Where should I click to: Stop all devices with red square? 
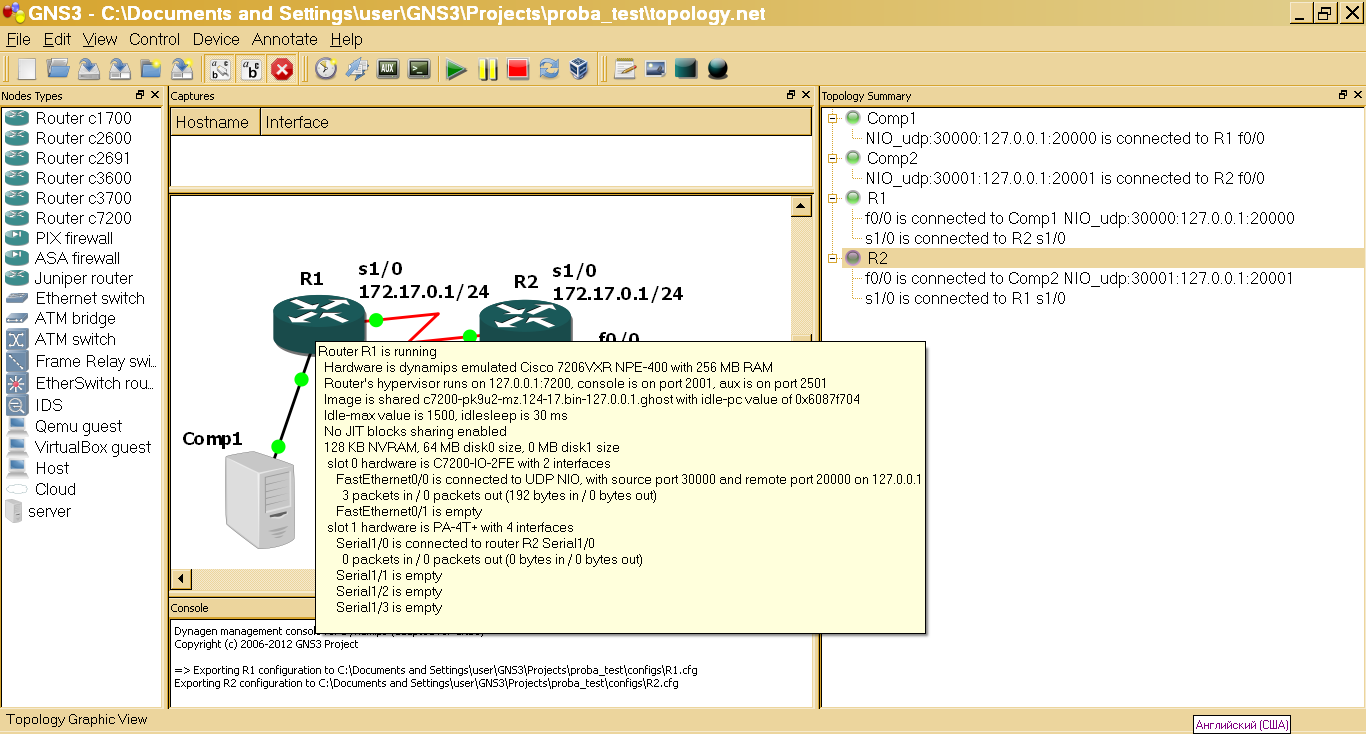coord(517,69)
